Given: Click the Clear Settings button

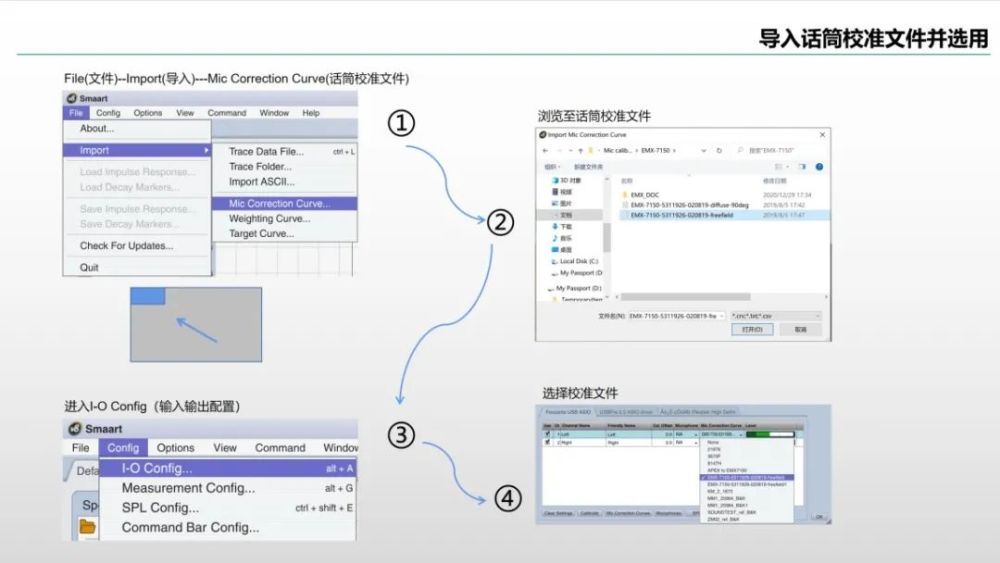Looking at the screenshot, I should (558, 513).
